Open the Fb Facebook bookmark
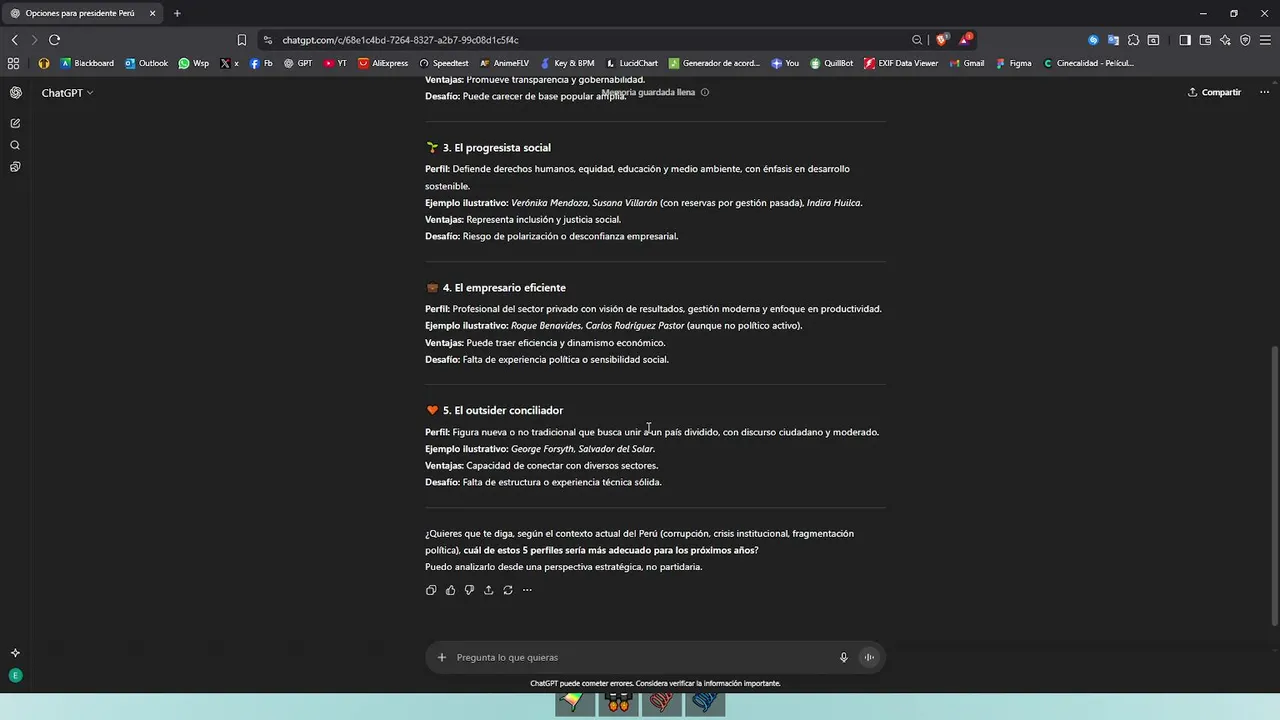The image size is (1280, 720). 261,63
